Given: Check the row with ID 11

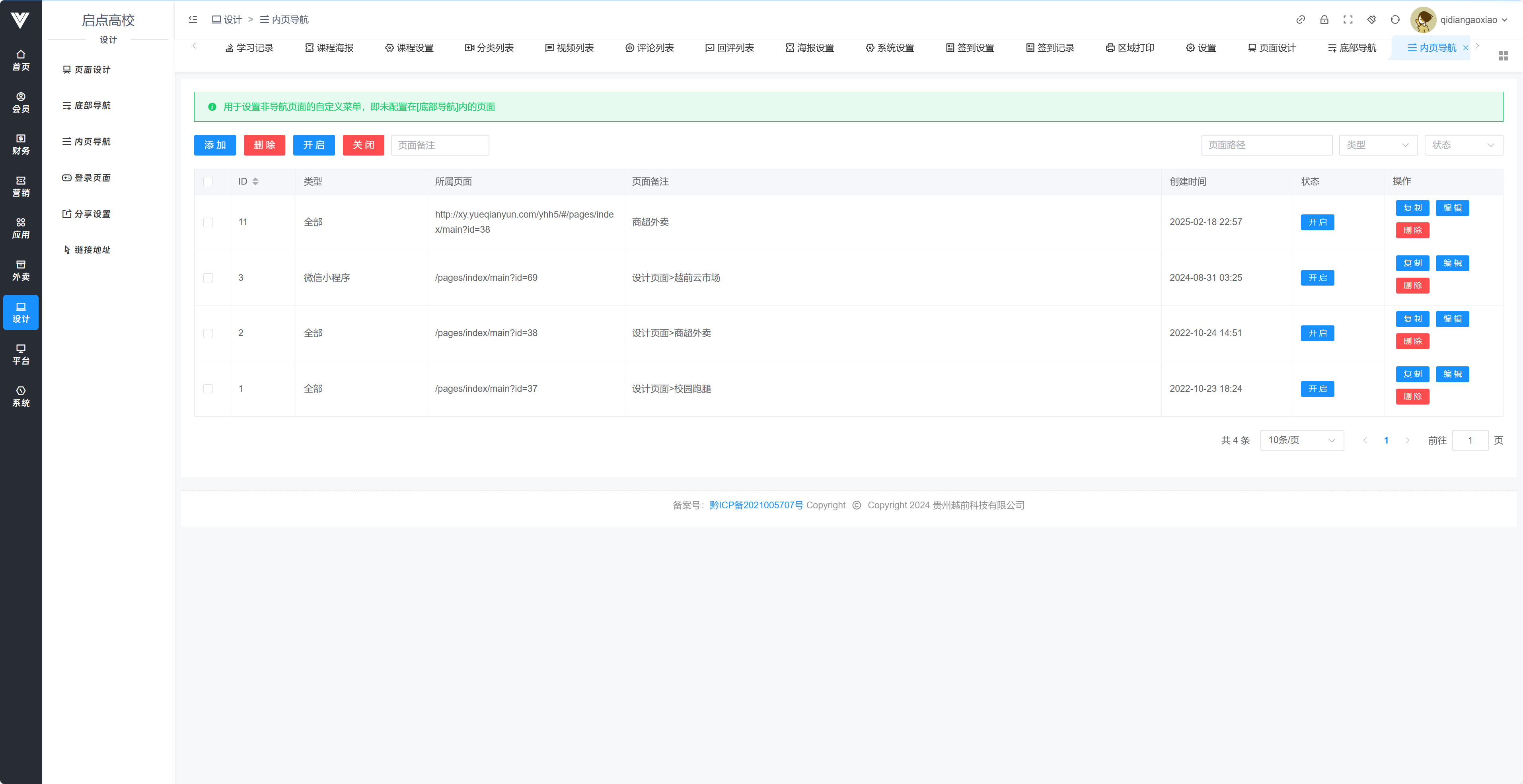Looking at the screenshot, I should click(208, 222).
